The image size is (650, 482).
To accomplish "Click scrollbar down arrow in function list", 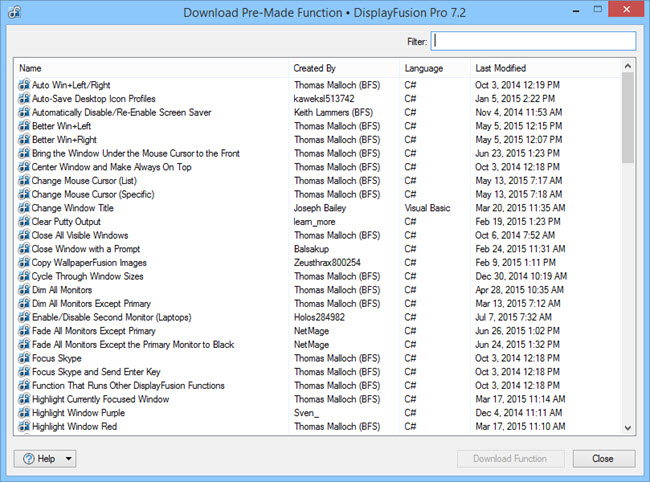I will click(x=628, y=428).
